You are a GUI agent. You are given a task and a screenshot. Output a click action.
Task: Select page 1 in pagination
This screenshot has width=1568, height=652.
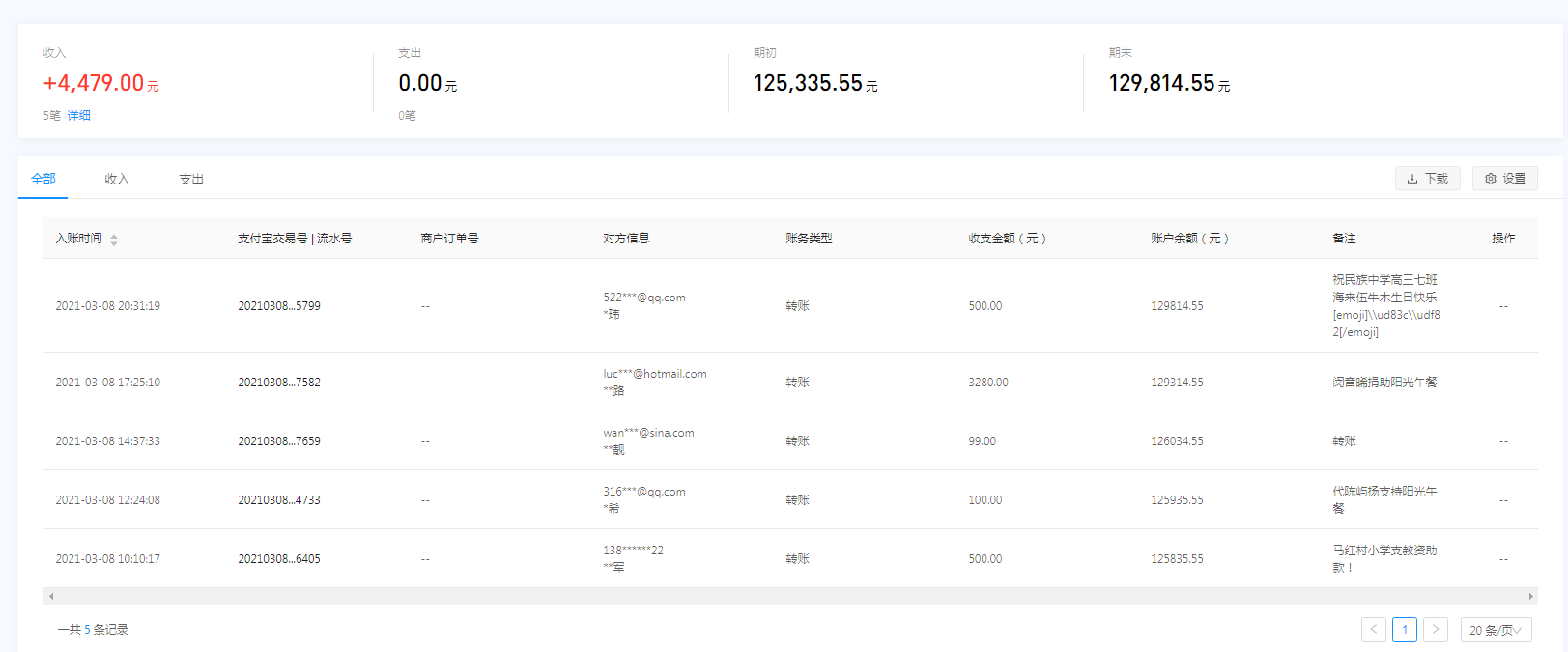(x=1405, y=630)
